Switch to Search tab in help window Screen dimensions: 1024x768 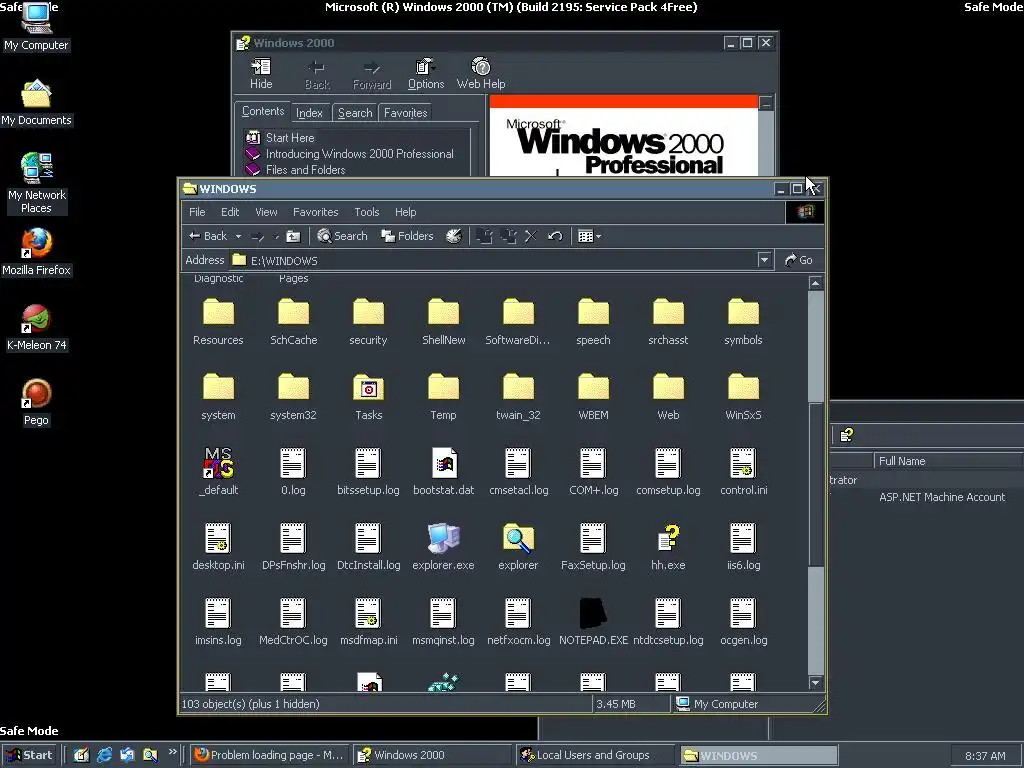tap(355, 113)
